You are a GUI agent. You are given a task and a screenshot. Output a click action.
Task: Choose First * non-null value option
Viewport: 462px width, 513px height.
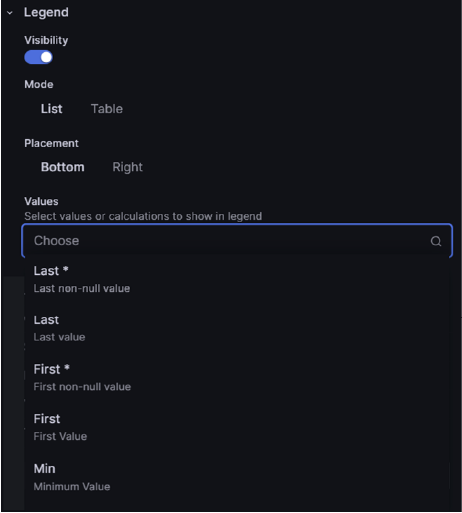(236, 377)
